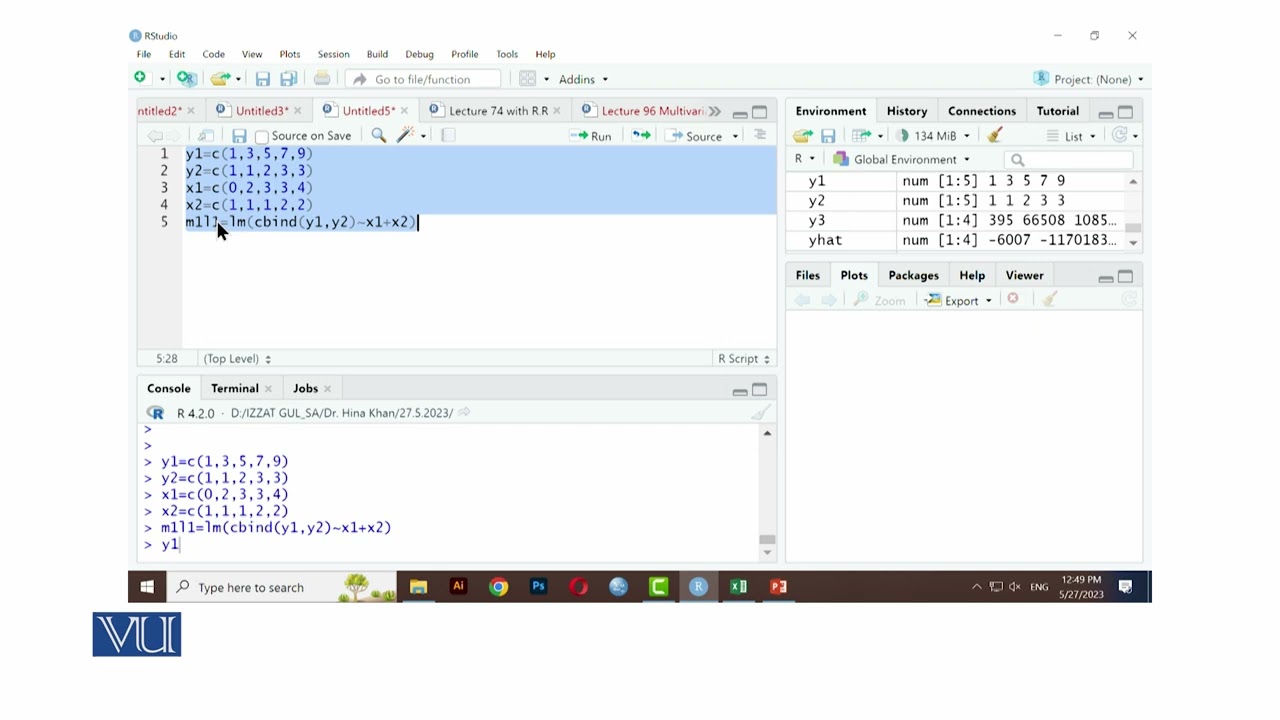Screen dimensions: 1280x720
Task: Save workspace from Environment pane toolbar
Action: (x=828, y=135)
